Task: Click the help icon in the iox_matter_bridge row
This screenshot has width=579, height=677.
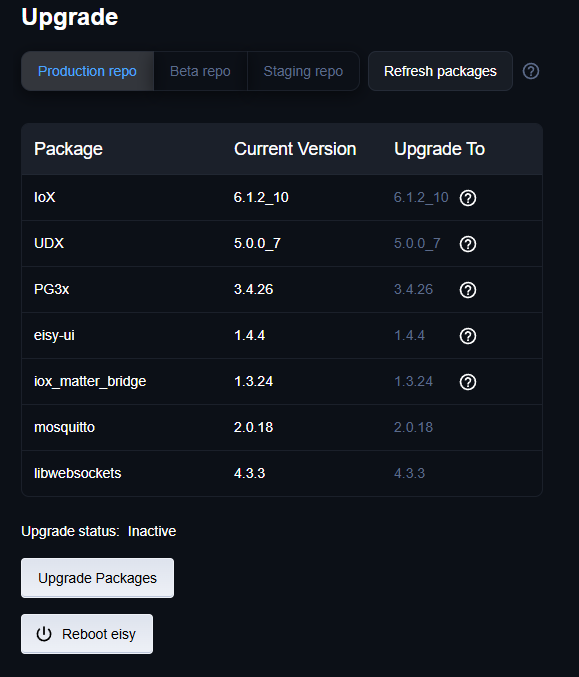Action: (x=468, y=382)
